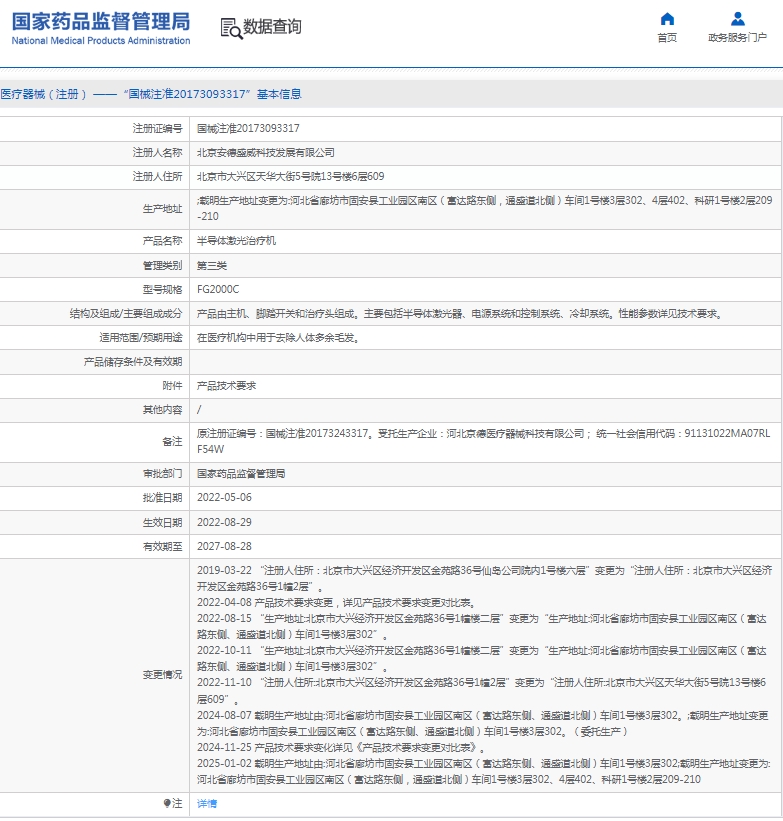Select 在医疗机构中用于去除人体多余毛发 text
The image size is (783, 821).
tap(278, 338)
